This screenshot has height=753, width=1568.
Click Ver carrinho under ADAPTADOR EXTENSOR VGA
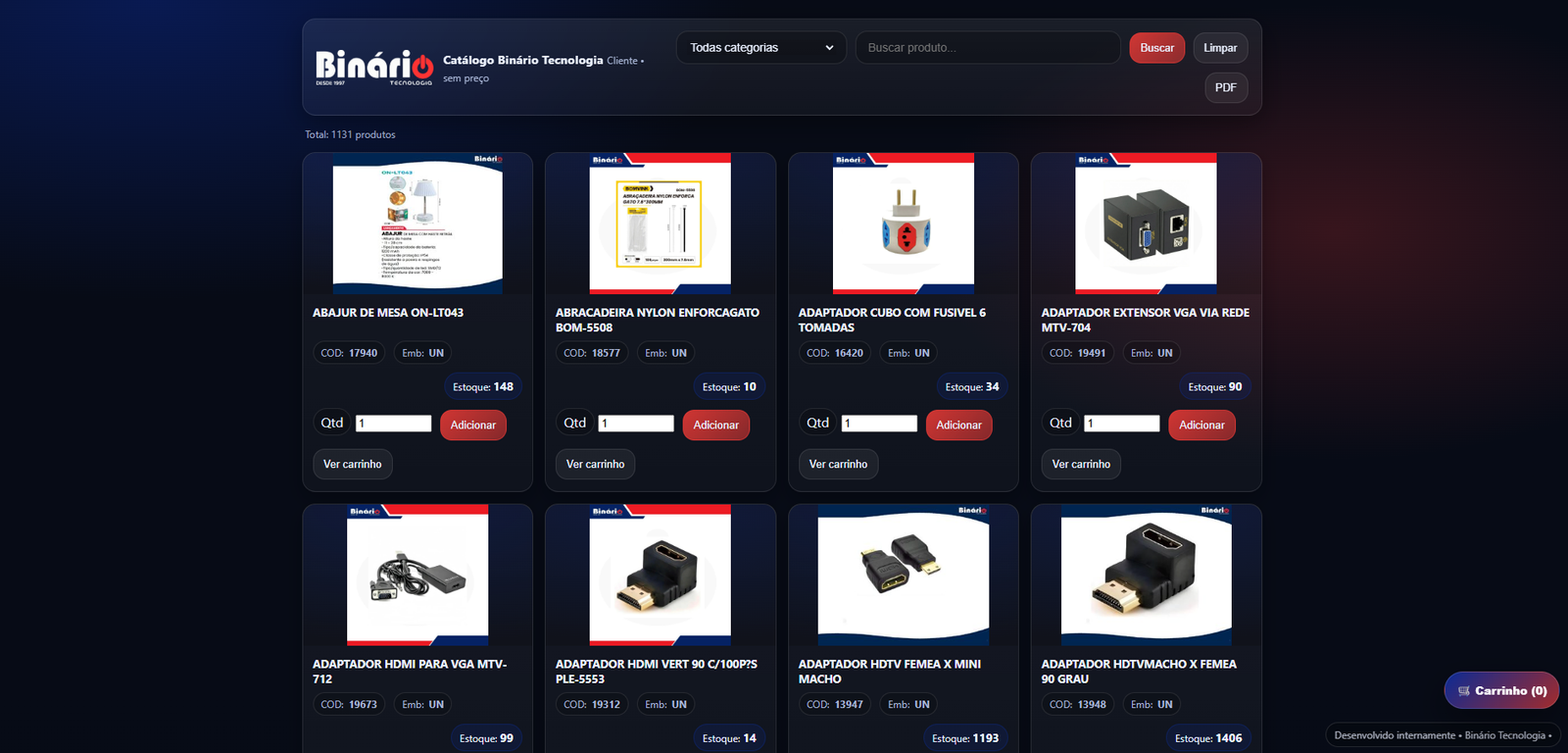1082,464
